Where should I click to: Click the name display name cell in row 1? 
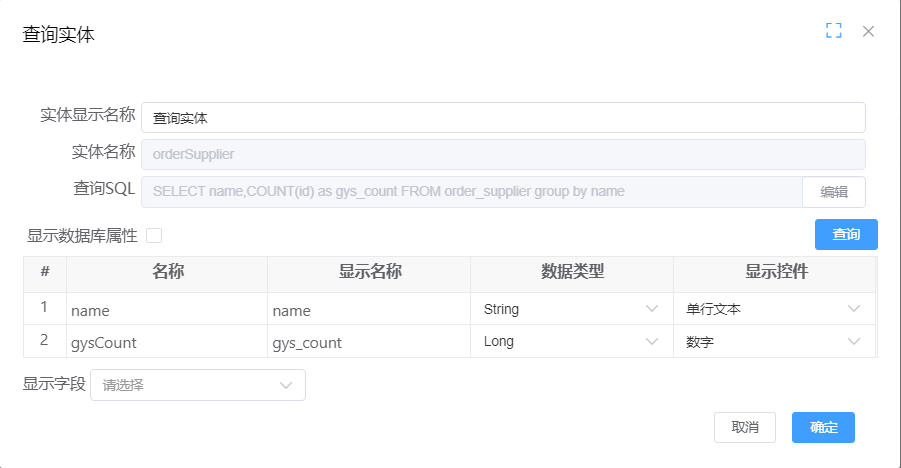click(x=368, y=310)
